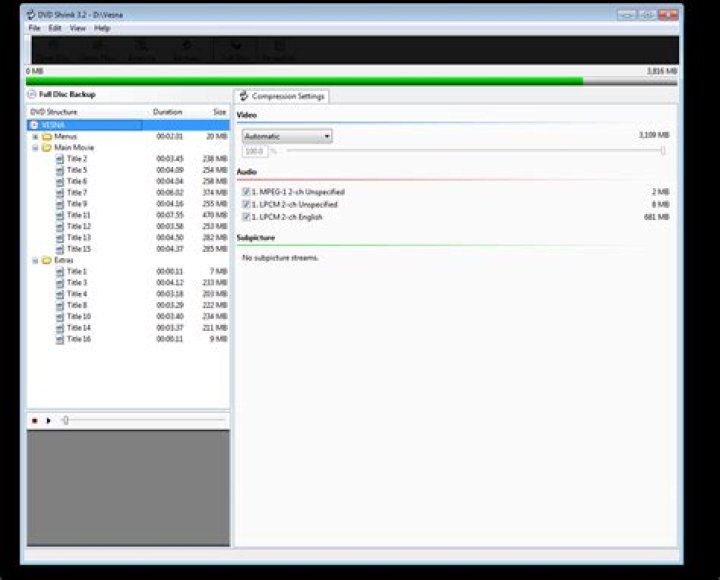The width and height of the screenshot is (720, 580).
Task: Play the preview video
Action: (x=48, y=421)
